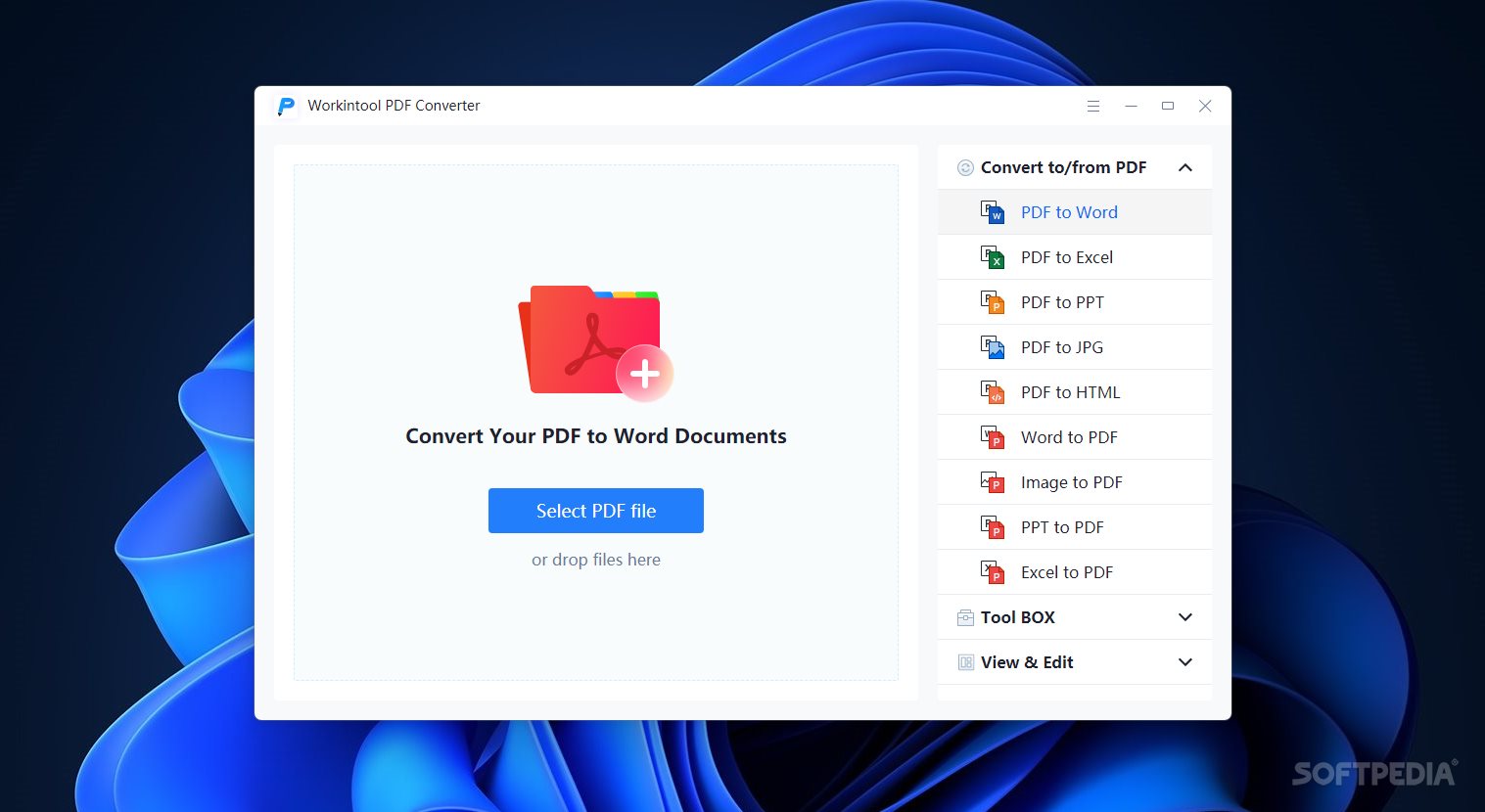The image size is (1485, 812).
Task: Click the PDF to Excel file icon
Action: [993, 257]
